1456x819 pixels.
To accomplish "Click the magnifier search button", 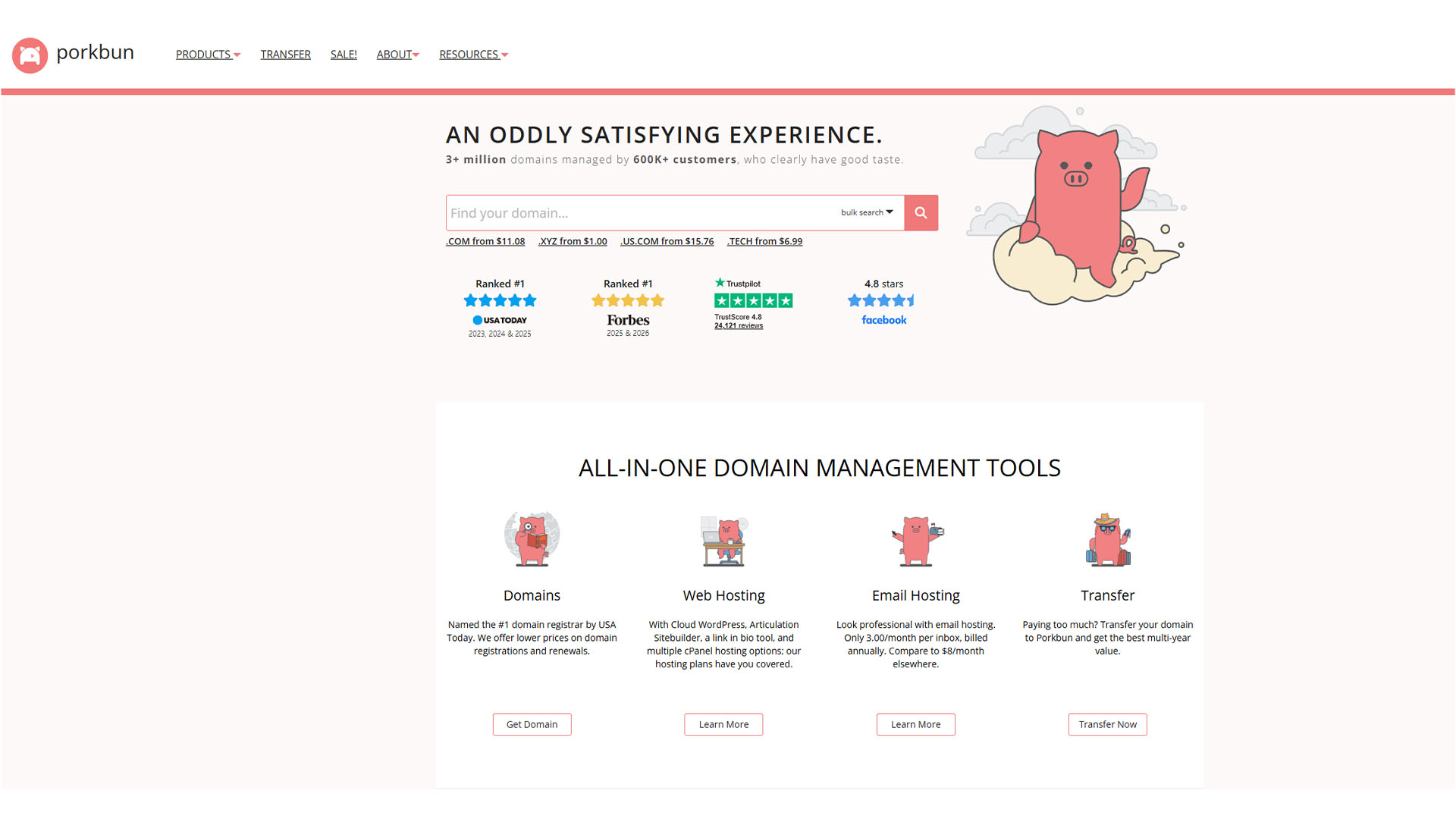I will click(921, 213).
